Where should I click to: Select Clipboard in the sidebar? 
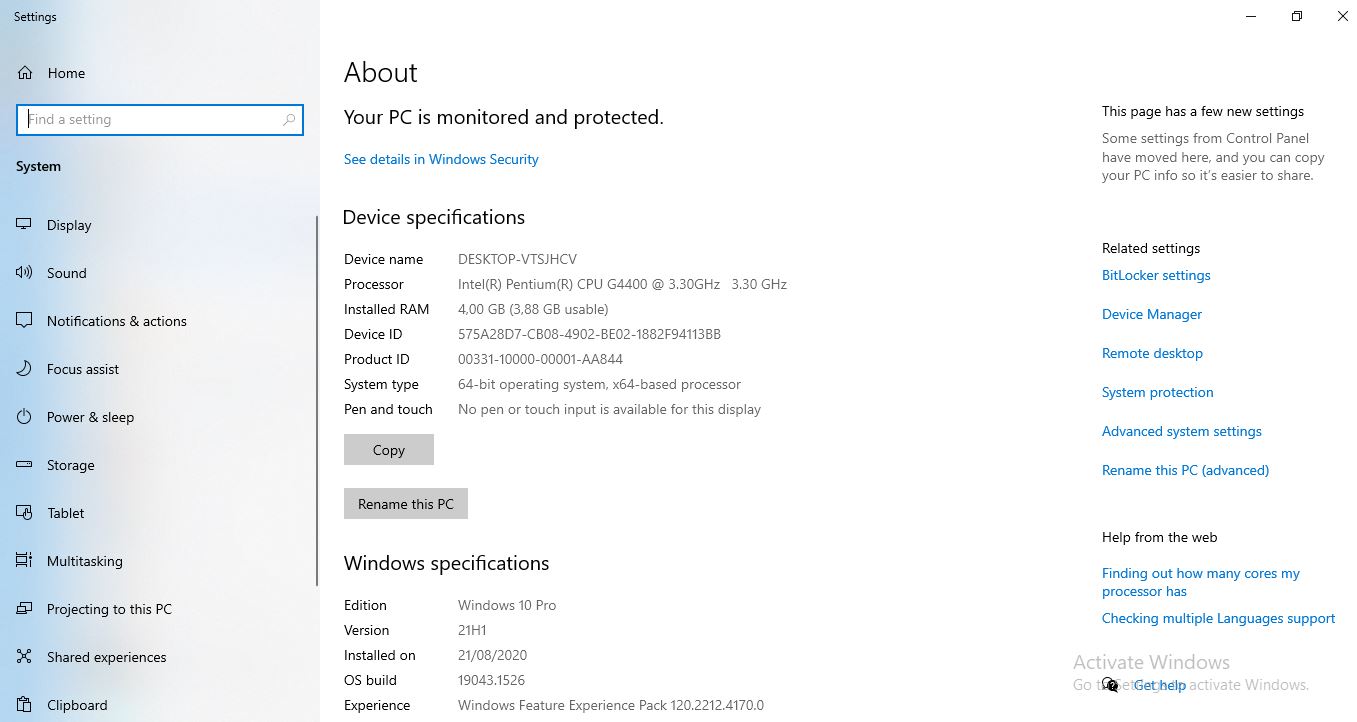coord(77,705)
